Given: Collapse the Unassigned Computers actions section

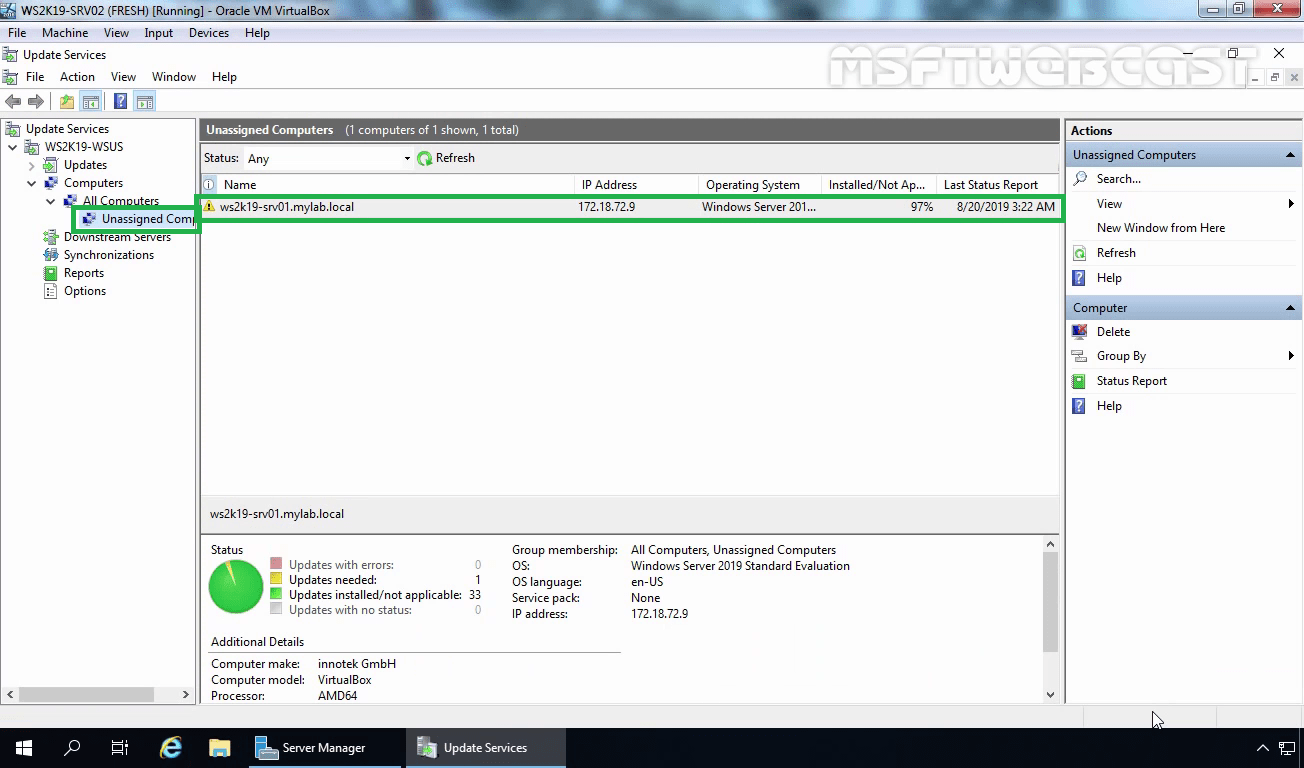Looking at the screenshot, I should coord(1290,155).
